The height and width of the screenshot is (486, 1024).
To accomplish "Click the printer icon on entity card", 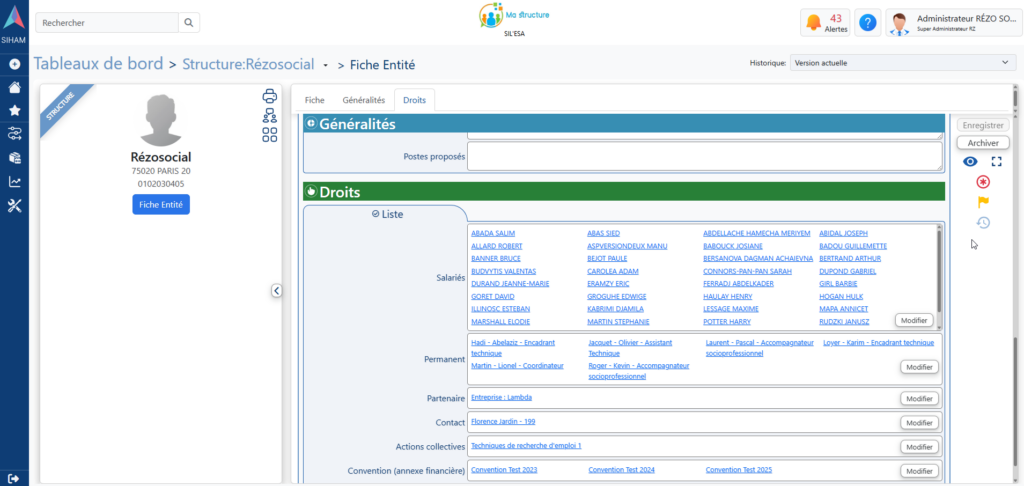I will pos(269,97).
